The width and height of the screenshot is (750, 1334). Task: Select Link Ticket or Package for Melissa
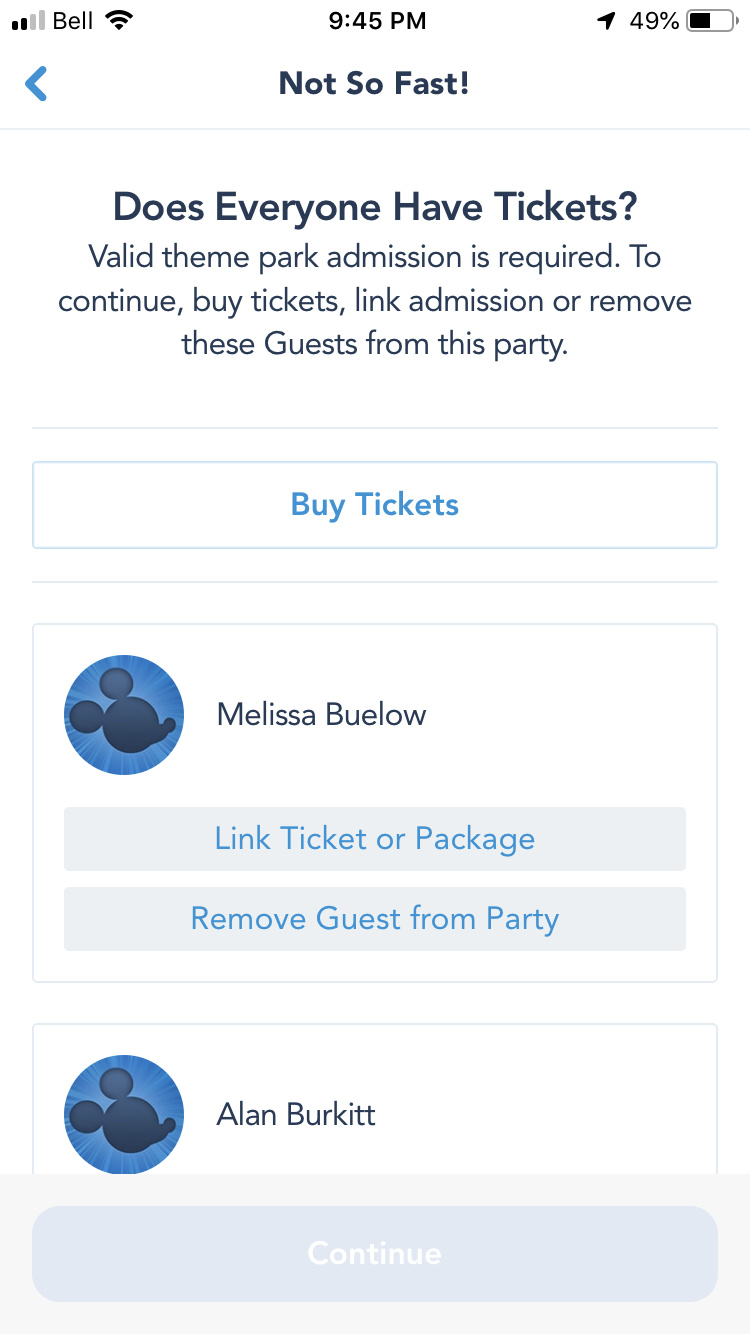[x=375, y=839]
